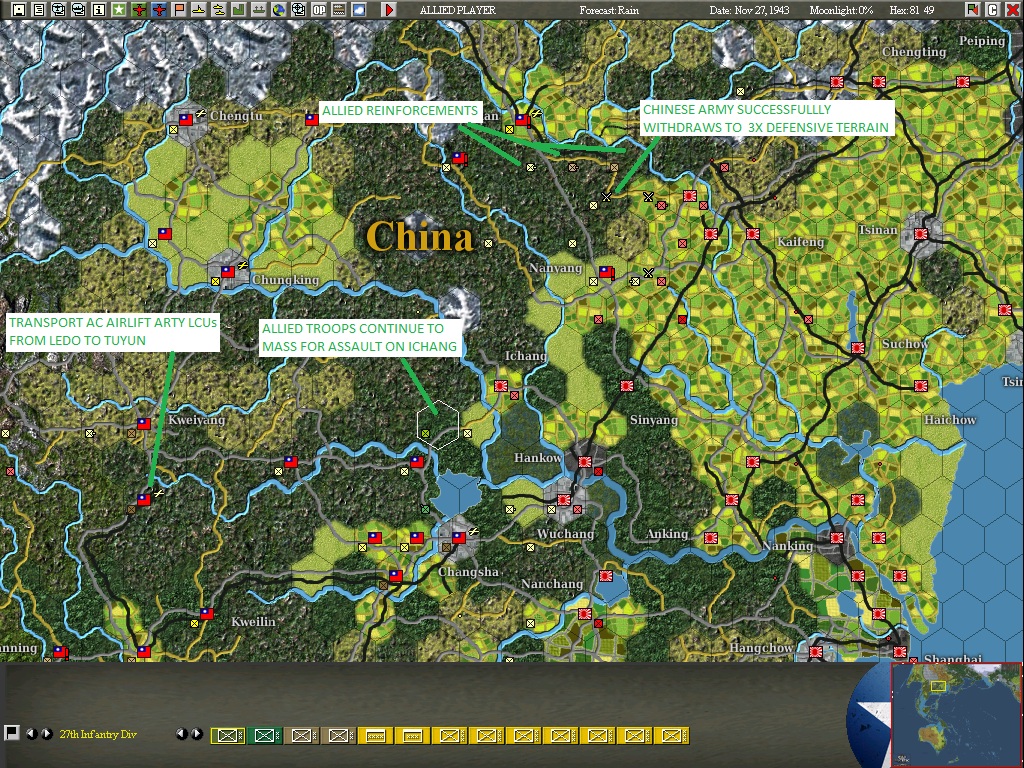Screen dimensions: 1024x768
Task: Click the Japanese flag base at Tsinan
Action: coord(921,233)
